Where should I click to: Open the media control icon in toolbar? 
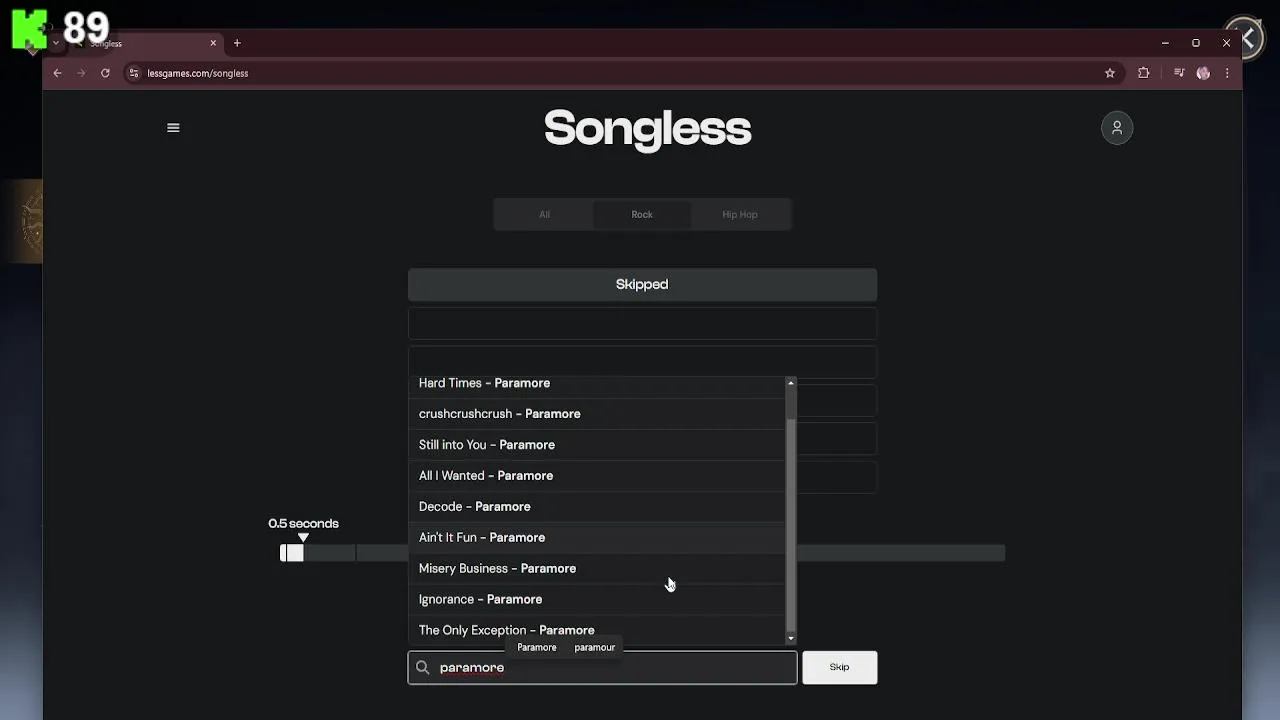1179,73
